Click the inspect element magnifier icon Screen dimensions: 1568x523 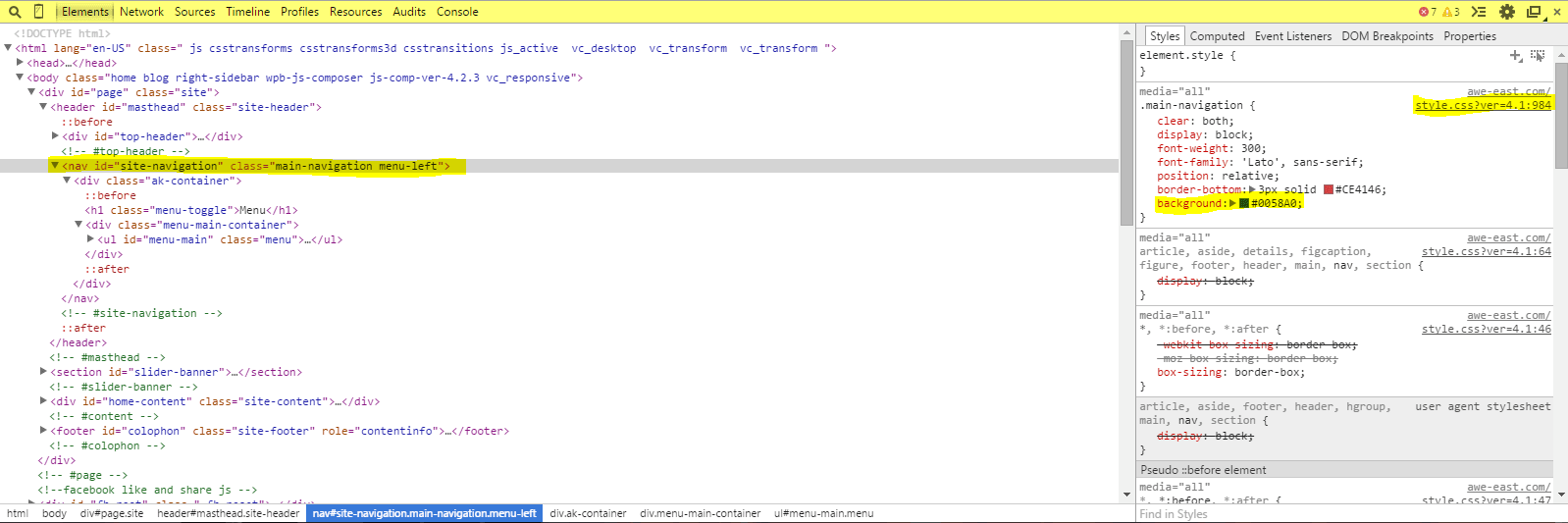pyautogui.click(x=15, y=12)
